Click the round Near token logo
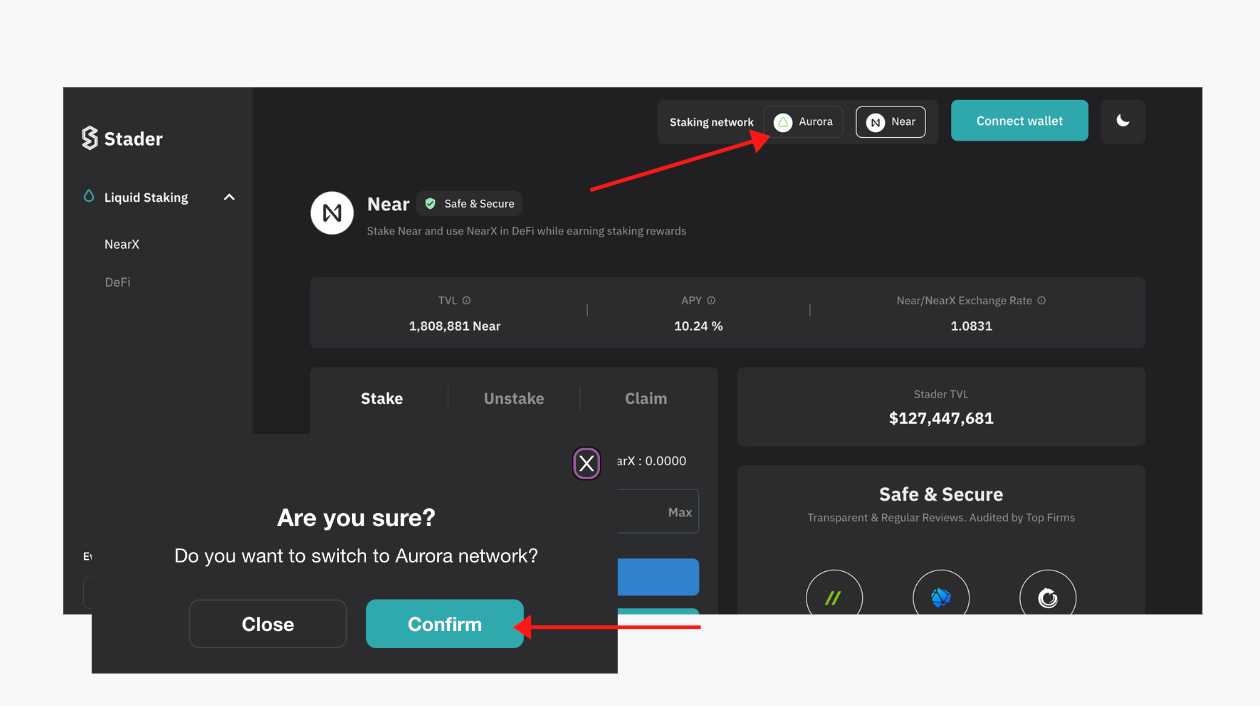Screen dimensions: 1260x706 click(332, 213)
